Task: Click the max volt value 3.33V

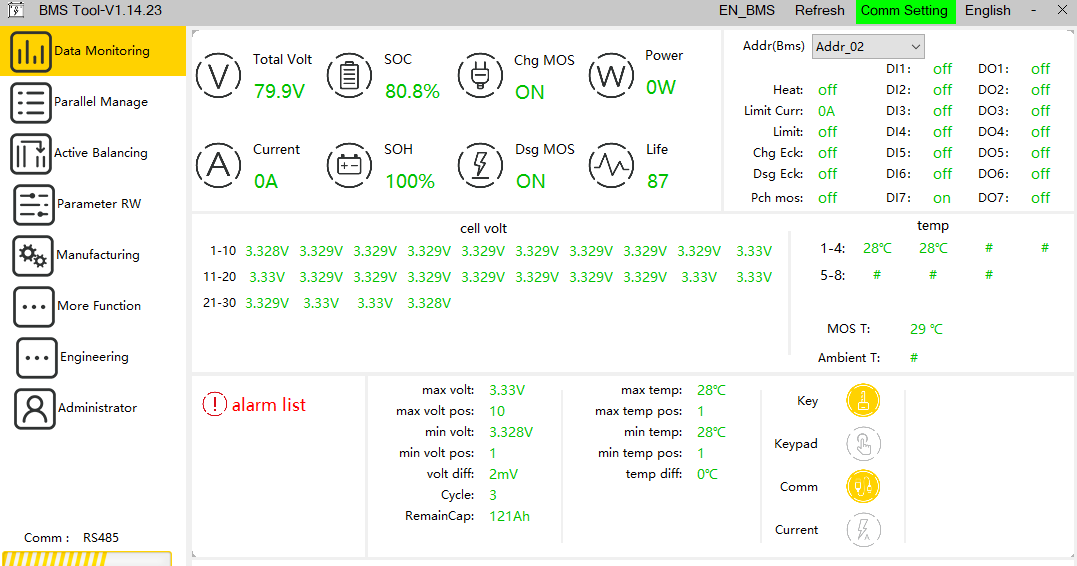Action: (x=507, y=390)
